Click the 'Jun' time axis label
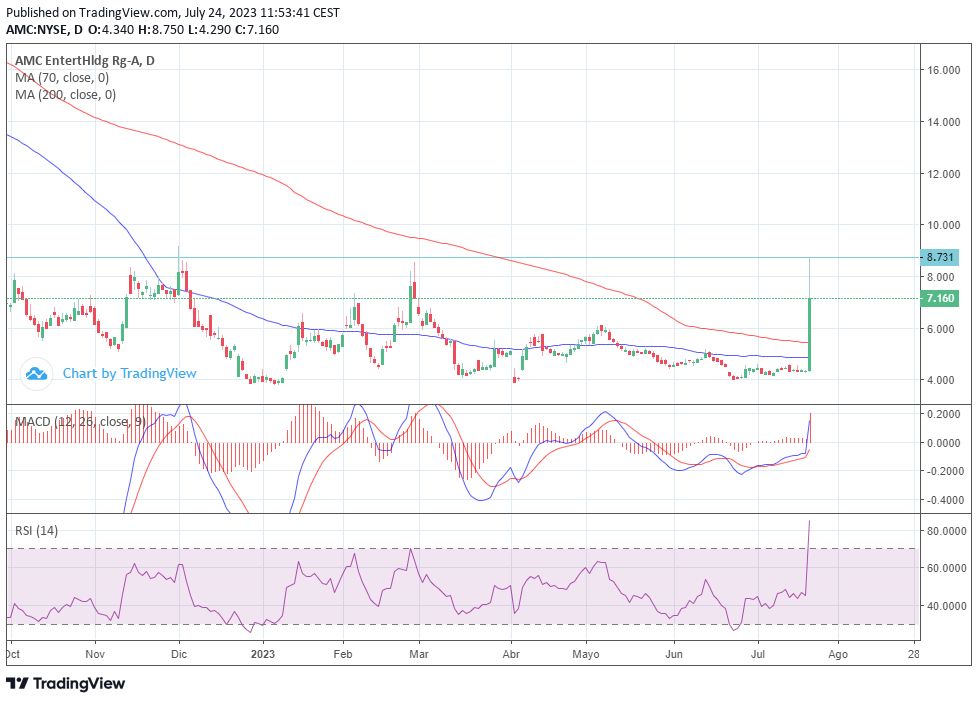Screen dimensions: 978x702 click(674, 654)
